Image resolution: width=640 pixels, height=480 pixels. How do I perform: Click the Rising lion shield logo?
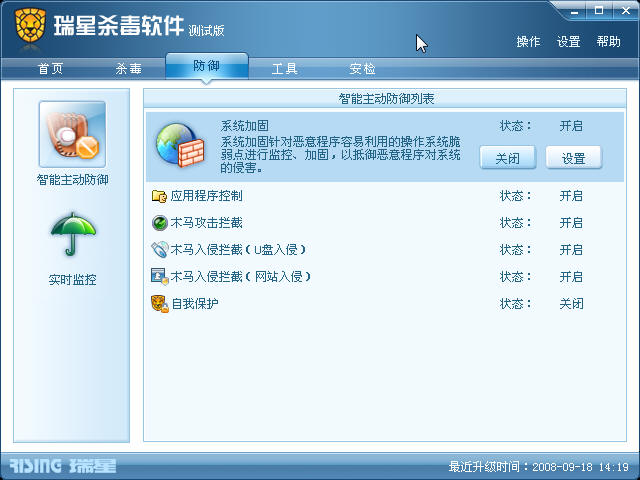click(x=30, y=26)
